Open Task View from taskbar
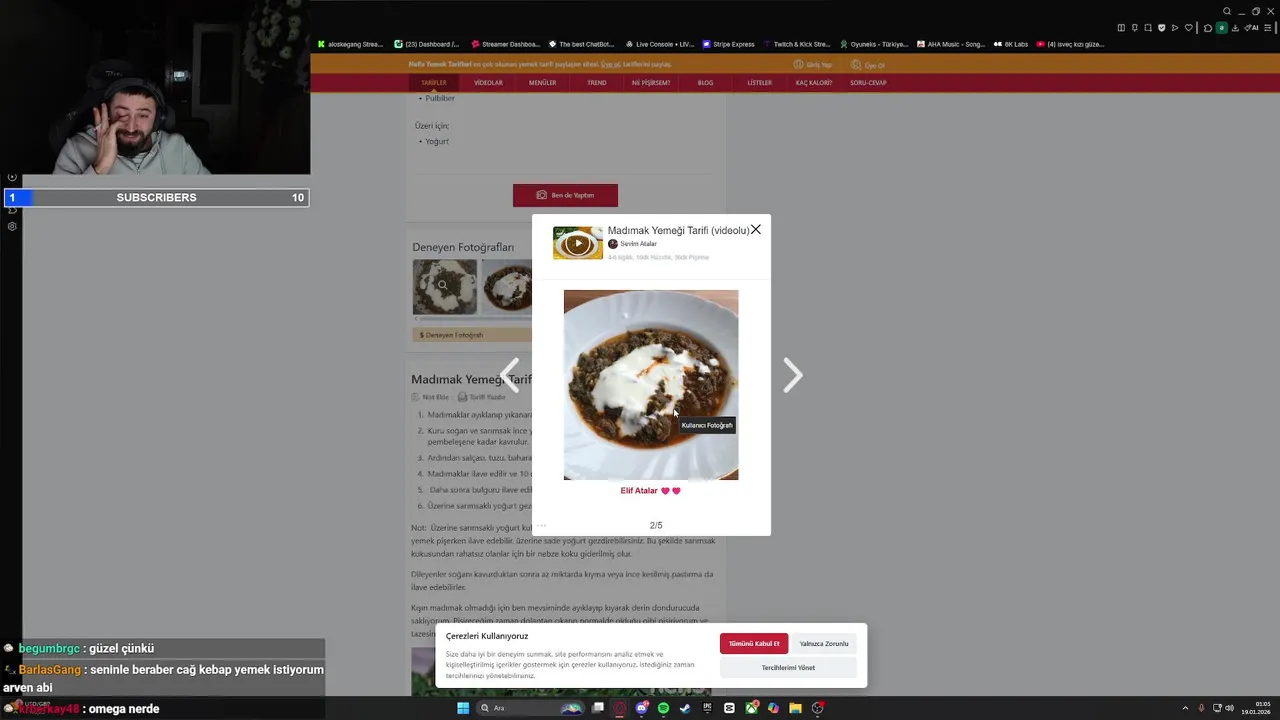Viewport: 1280px width, 720px height. point(598,708)
